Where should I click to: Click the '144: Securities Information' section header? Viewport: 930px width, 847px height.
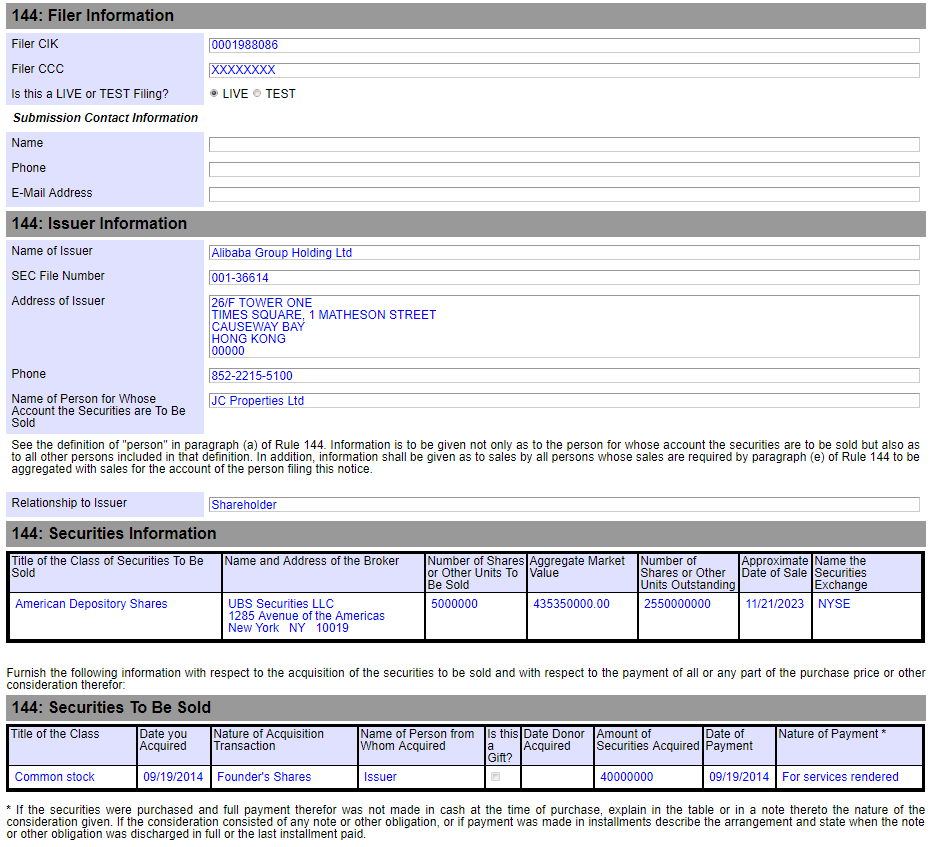click(x=466, y=534)
